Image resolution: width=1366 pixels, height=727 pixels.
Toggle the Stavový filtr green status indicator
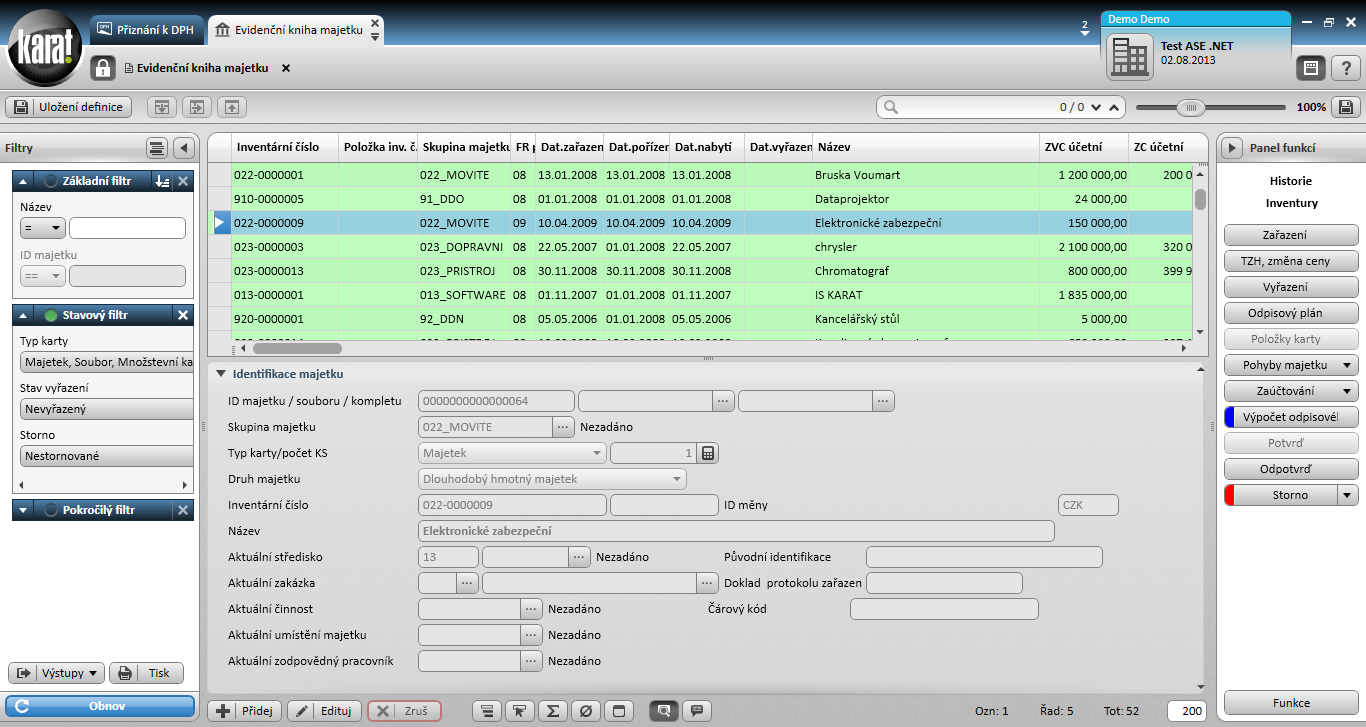(x=51, y=315)
